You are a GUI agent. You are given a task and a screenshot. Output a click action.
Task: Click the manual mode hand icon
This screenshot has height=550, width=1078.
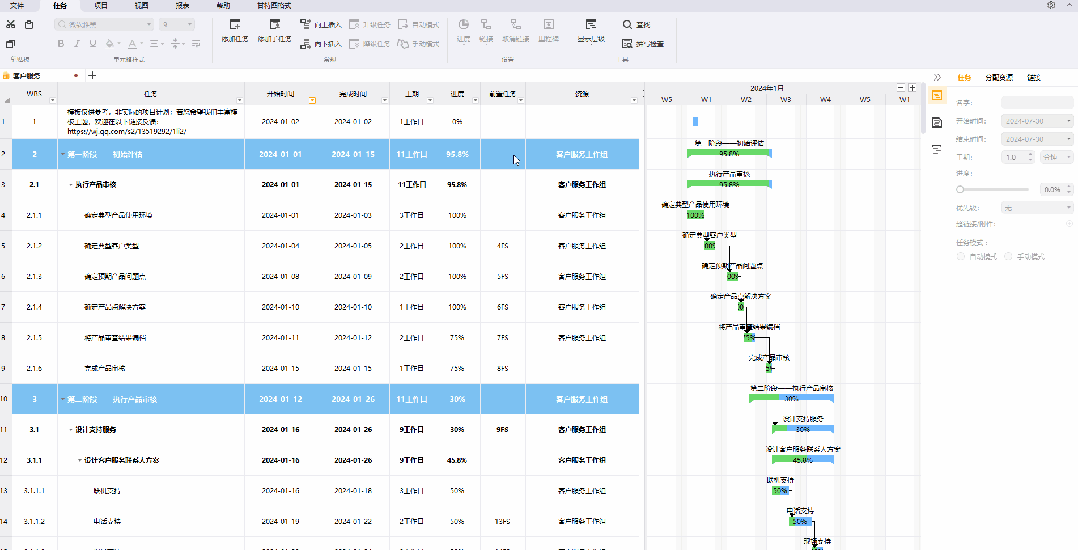403,44
